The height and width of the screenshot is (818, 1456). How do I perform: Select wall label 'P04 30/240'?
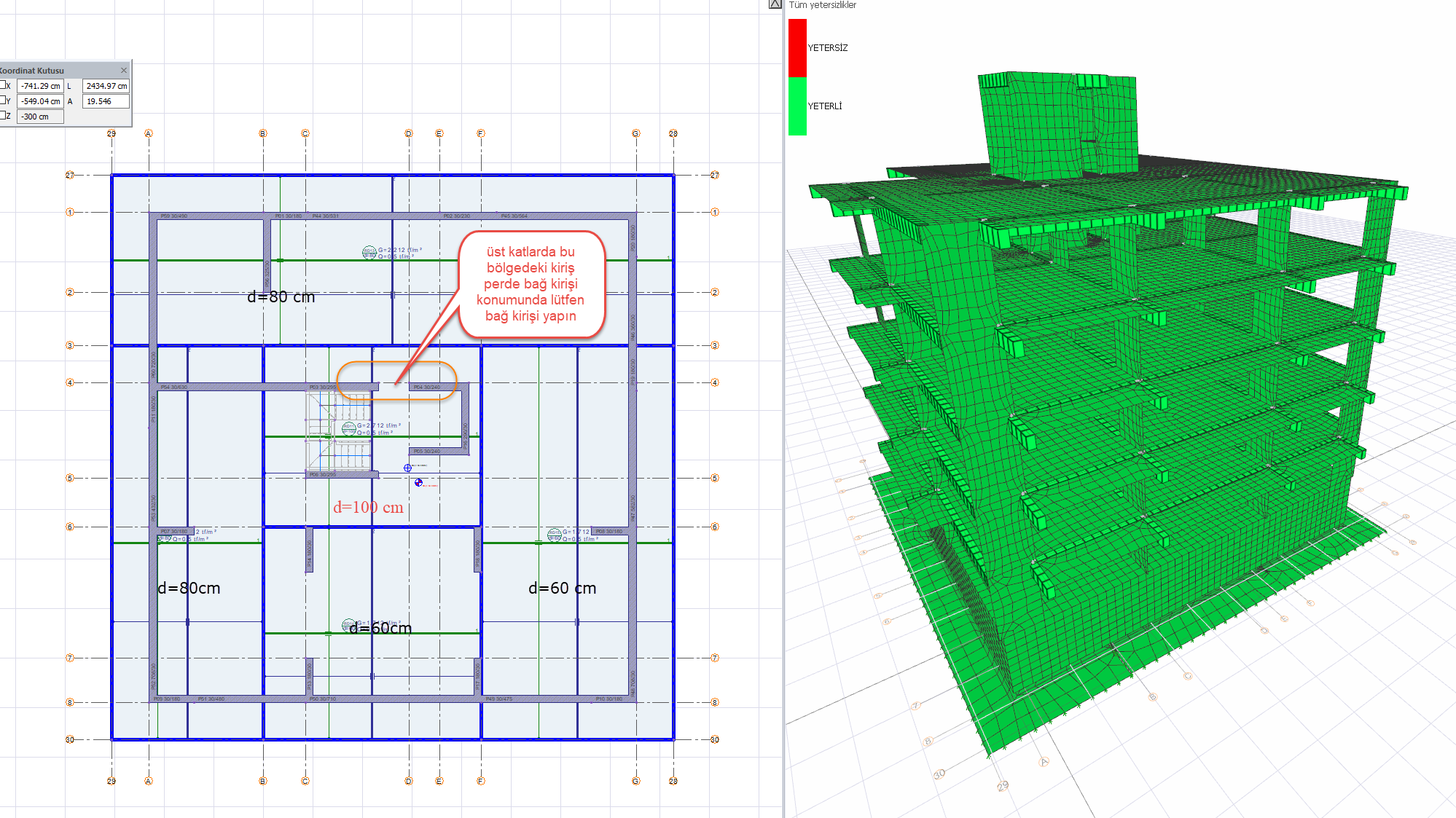[x=427, y=388]
